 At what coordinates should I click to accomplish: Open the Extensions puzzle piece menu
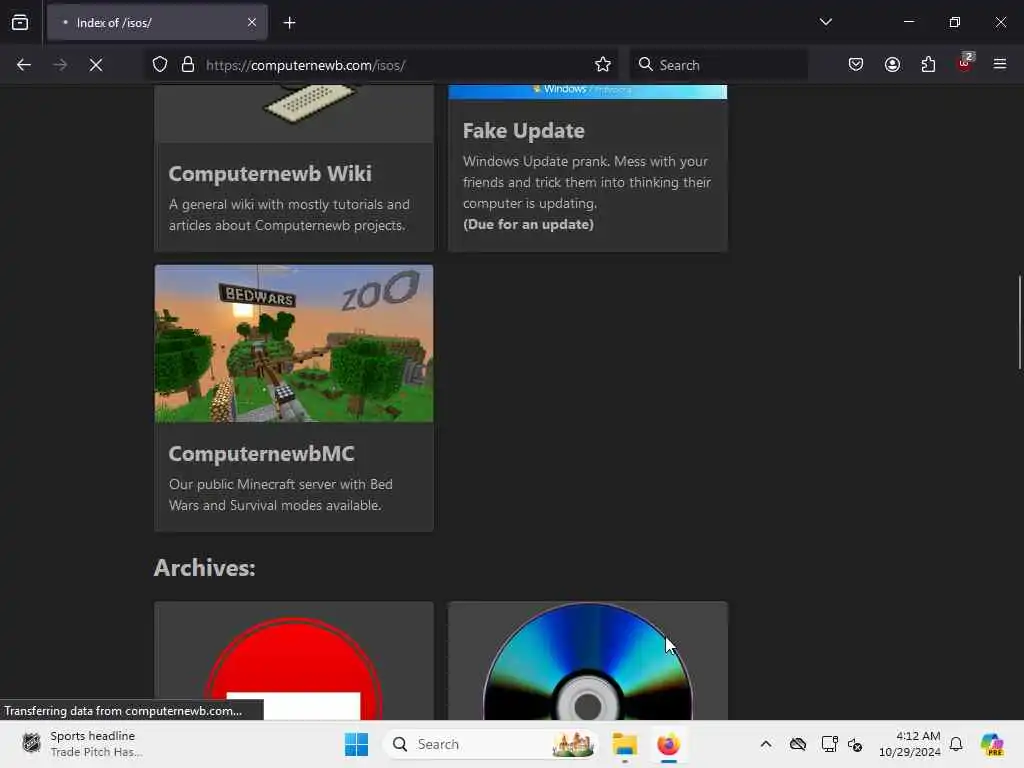(x=928, y=65)
